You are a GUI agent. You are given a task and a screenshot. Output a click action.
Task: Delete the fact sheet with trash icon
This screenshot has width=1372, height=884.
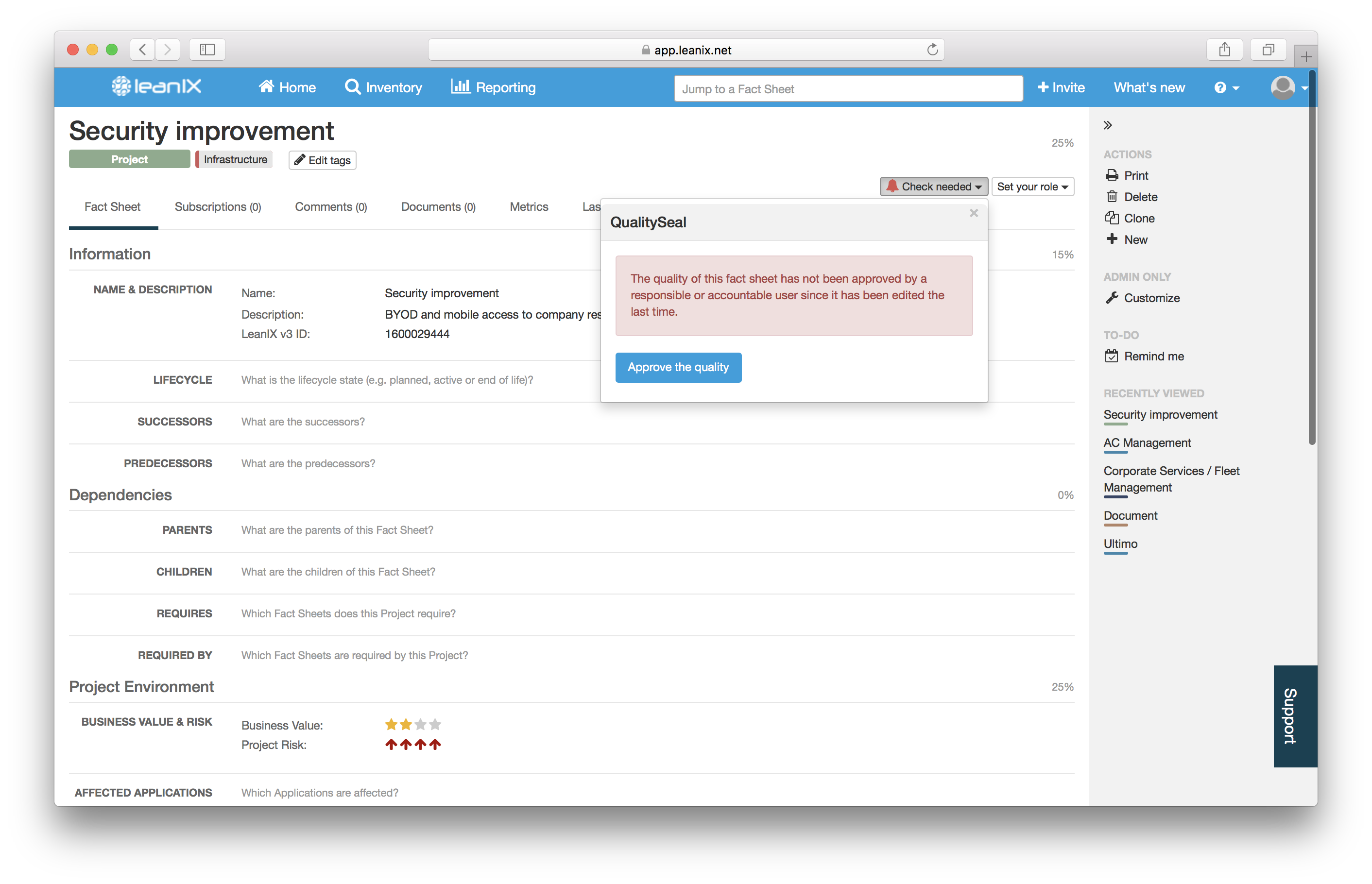point(1113,196)
